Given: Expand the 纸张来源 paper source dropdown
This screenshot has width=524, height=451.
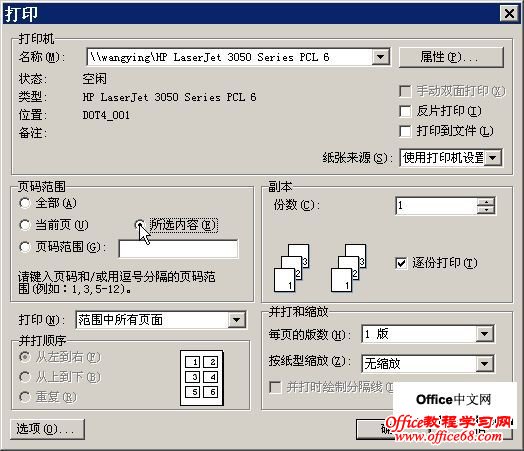Looking at the screenshot, I should point(493,157).
